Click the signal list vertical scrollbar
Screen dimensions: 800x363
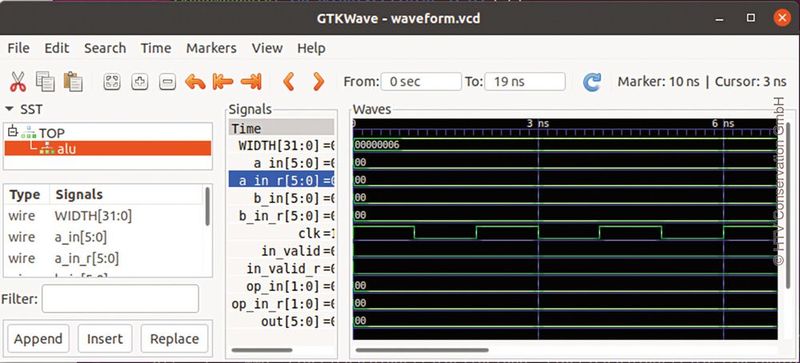click(x=207, y=206)
